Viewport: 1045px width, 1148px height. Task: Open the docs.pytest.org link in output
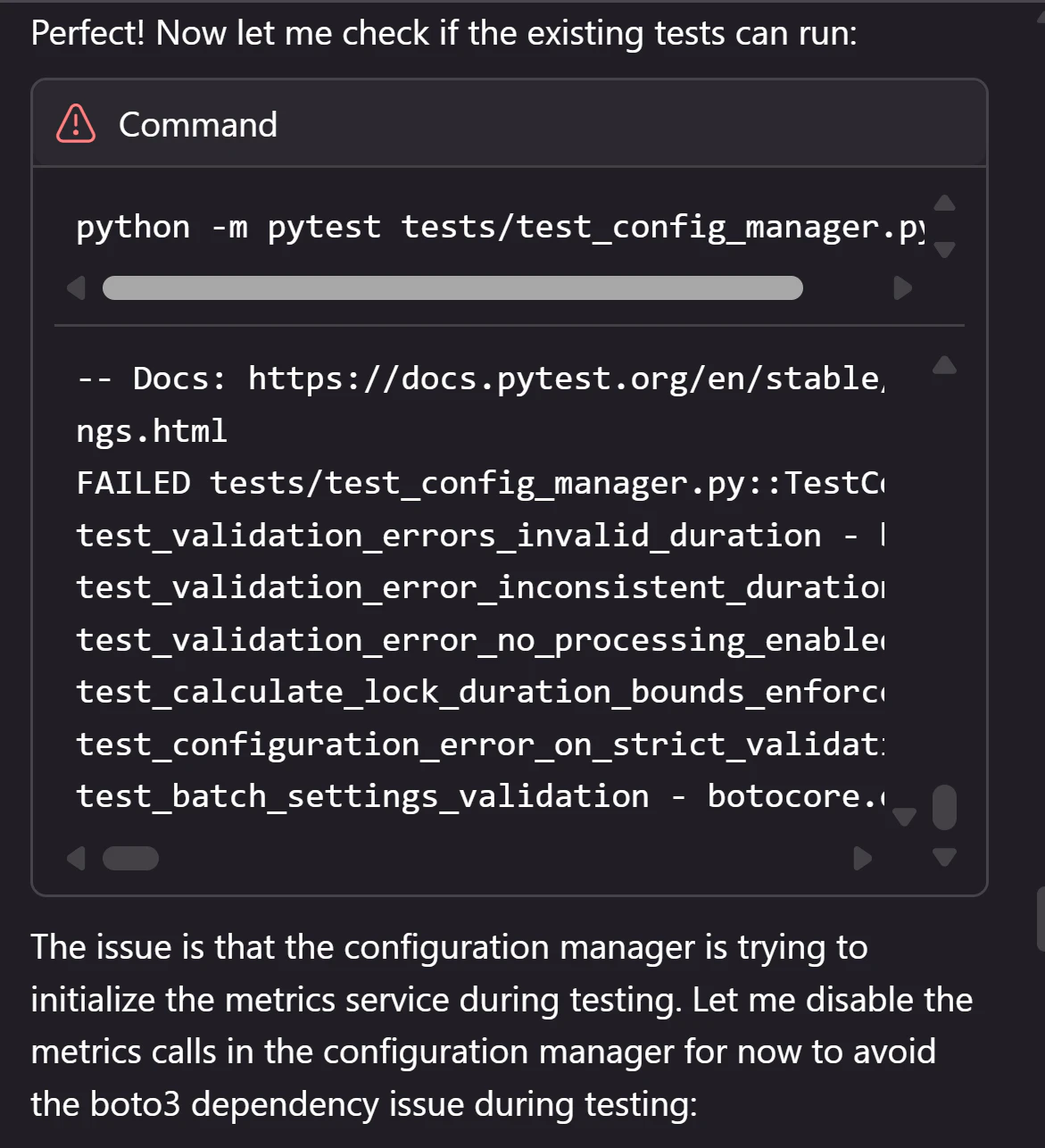click(566, 379)
